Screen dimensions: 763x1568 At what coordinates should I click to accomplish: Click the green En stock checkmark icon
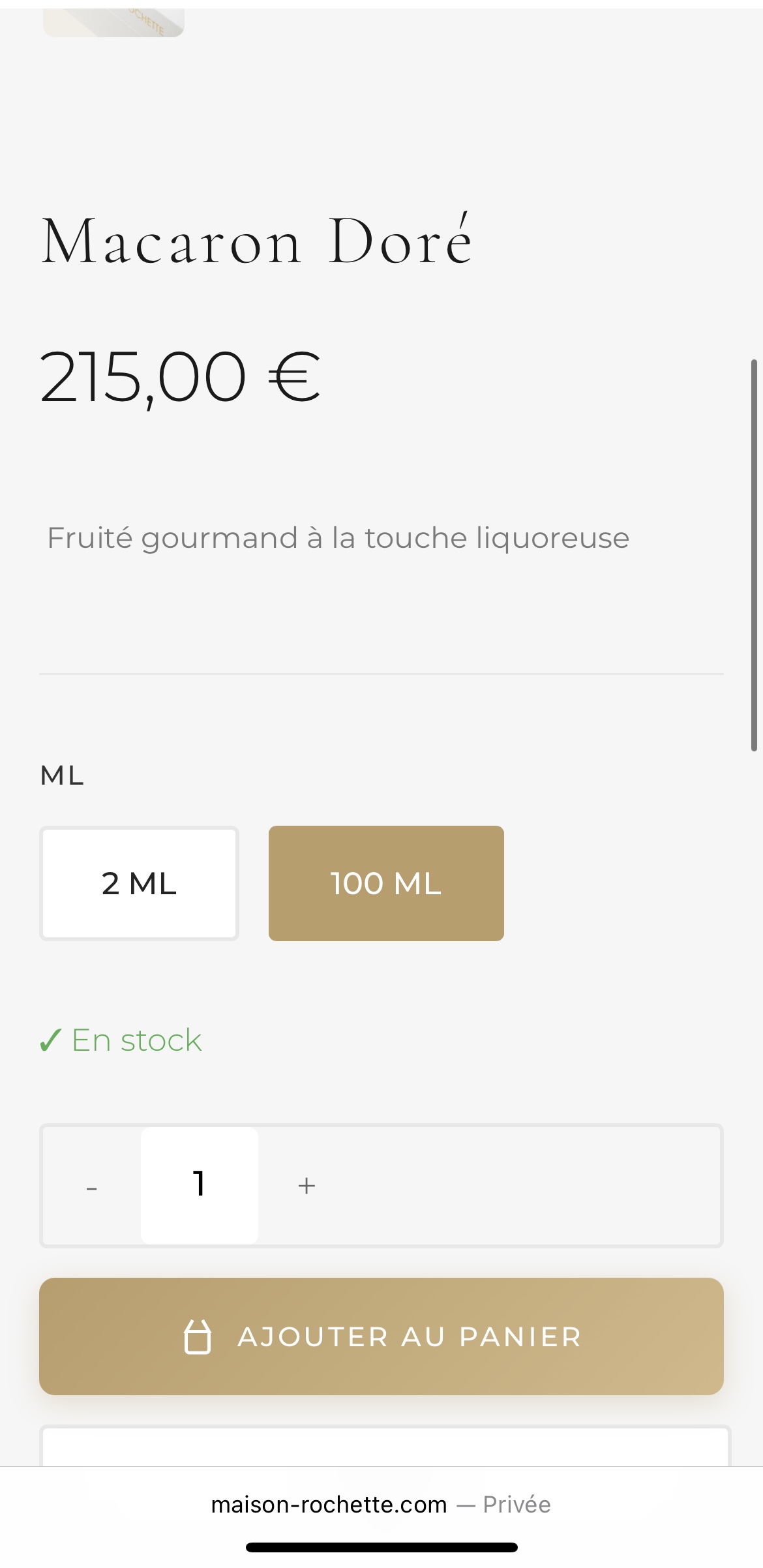coord(51,1040)
